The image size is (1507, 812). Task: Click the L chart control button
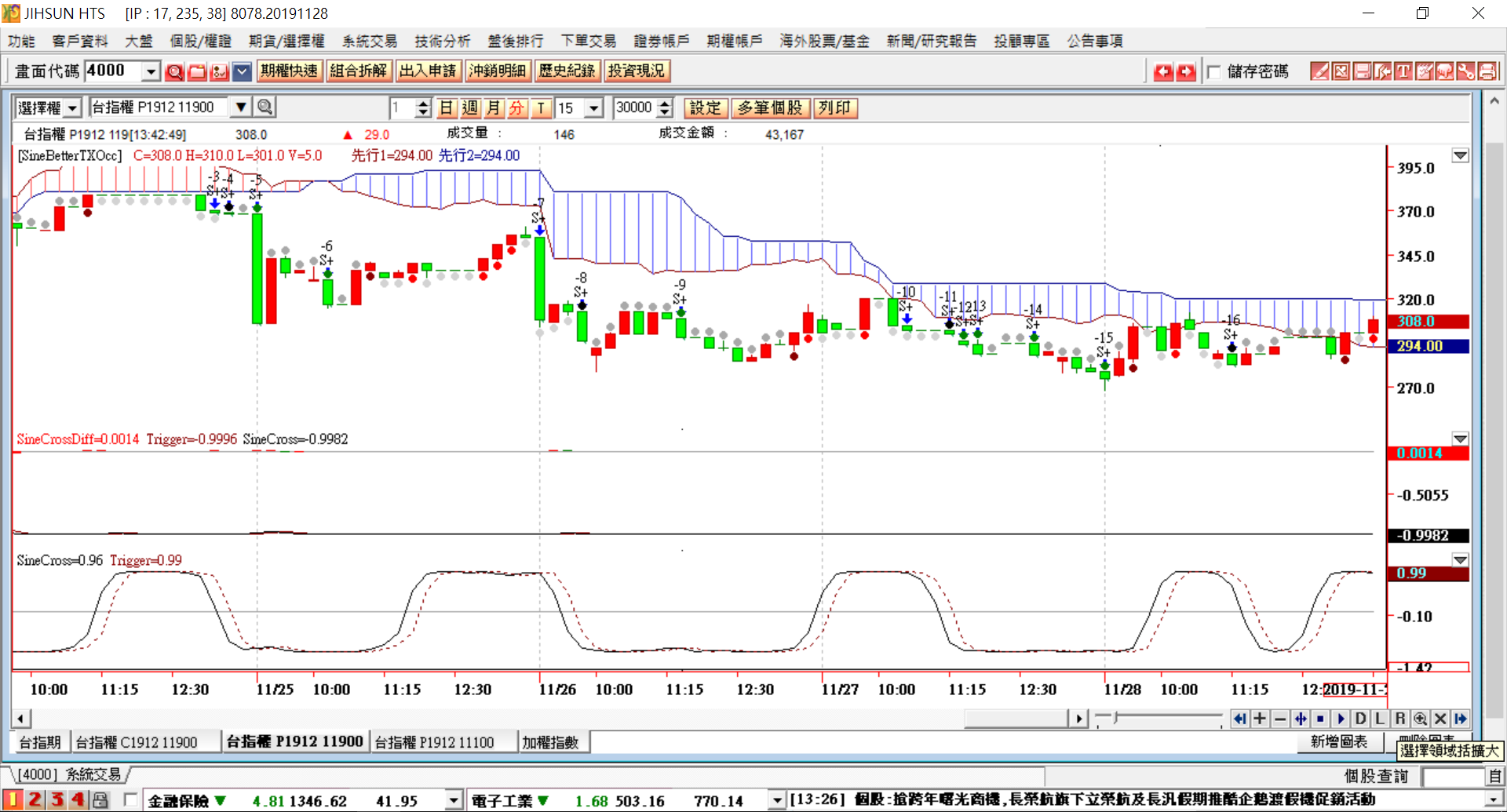[x=1380, y=719]
